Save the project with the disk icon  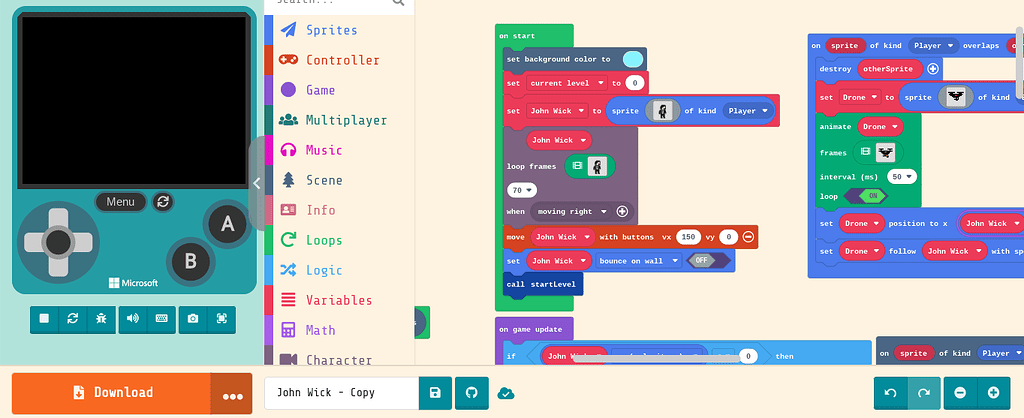(435, 393)
